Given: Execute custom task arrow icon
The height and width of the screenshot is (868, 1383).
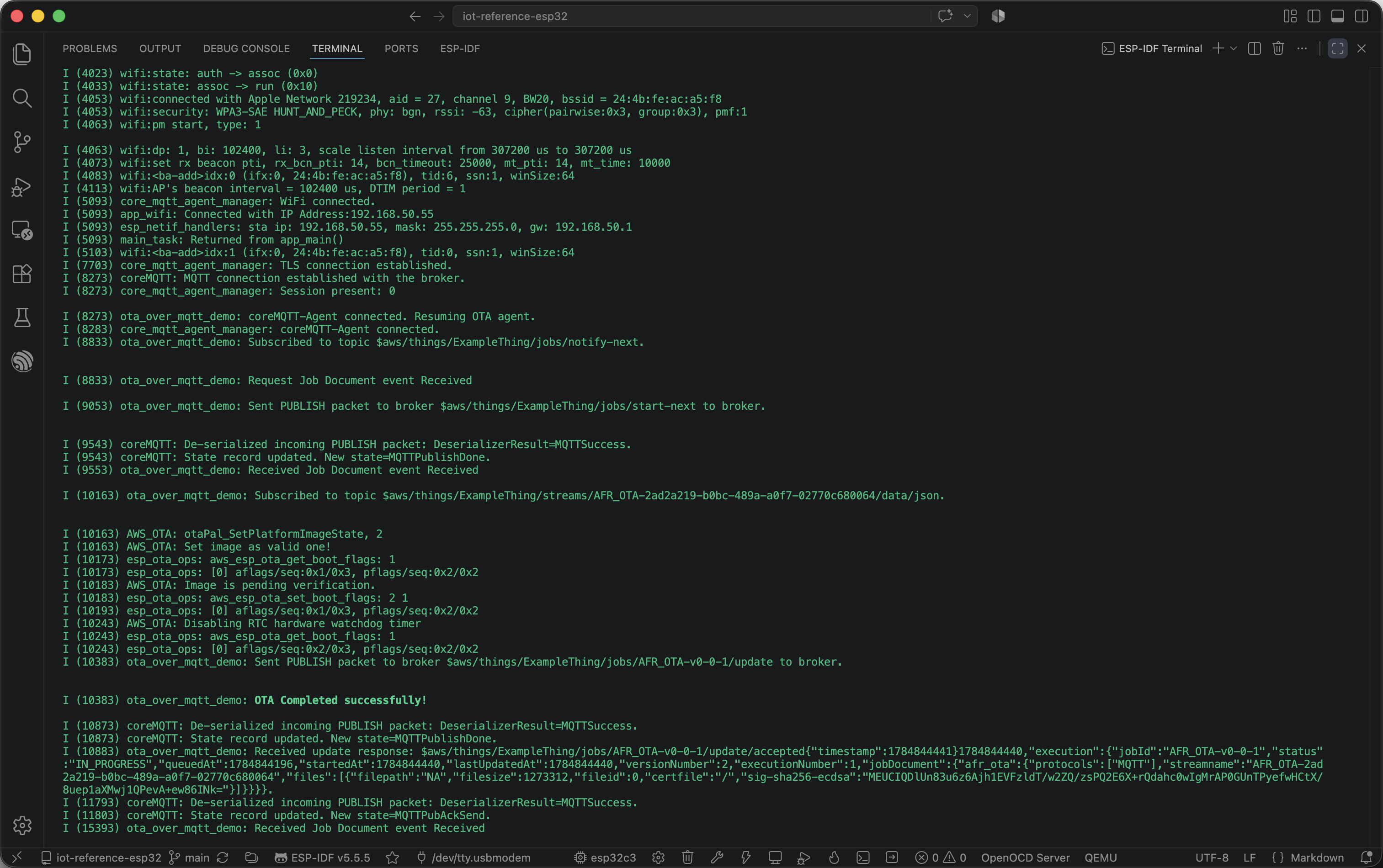Looking at the screenshot, I should click(892, 857).
